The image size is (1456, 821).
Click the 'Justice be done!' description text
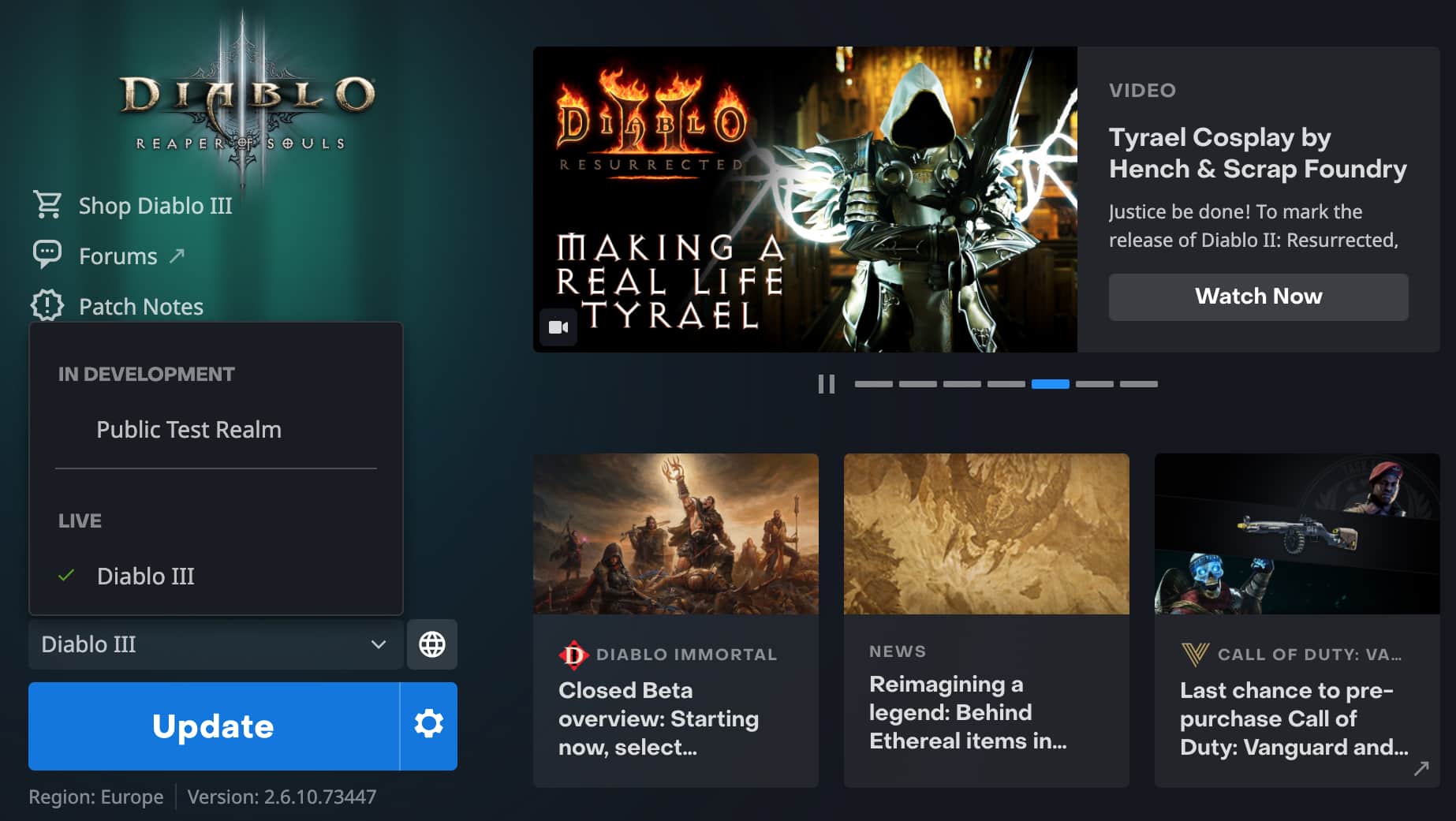(1253, 226)
